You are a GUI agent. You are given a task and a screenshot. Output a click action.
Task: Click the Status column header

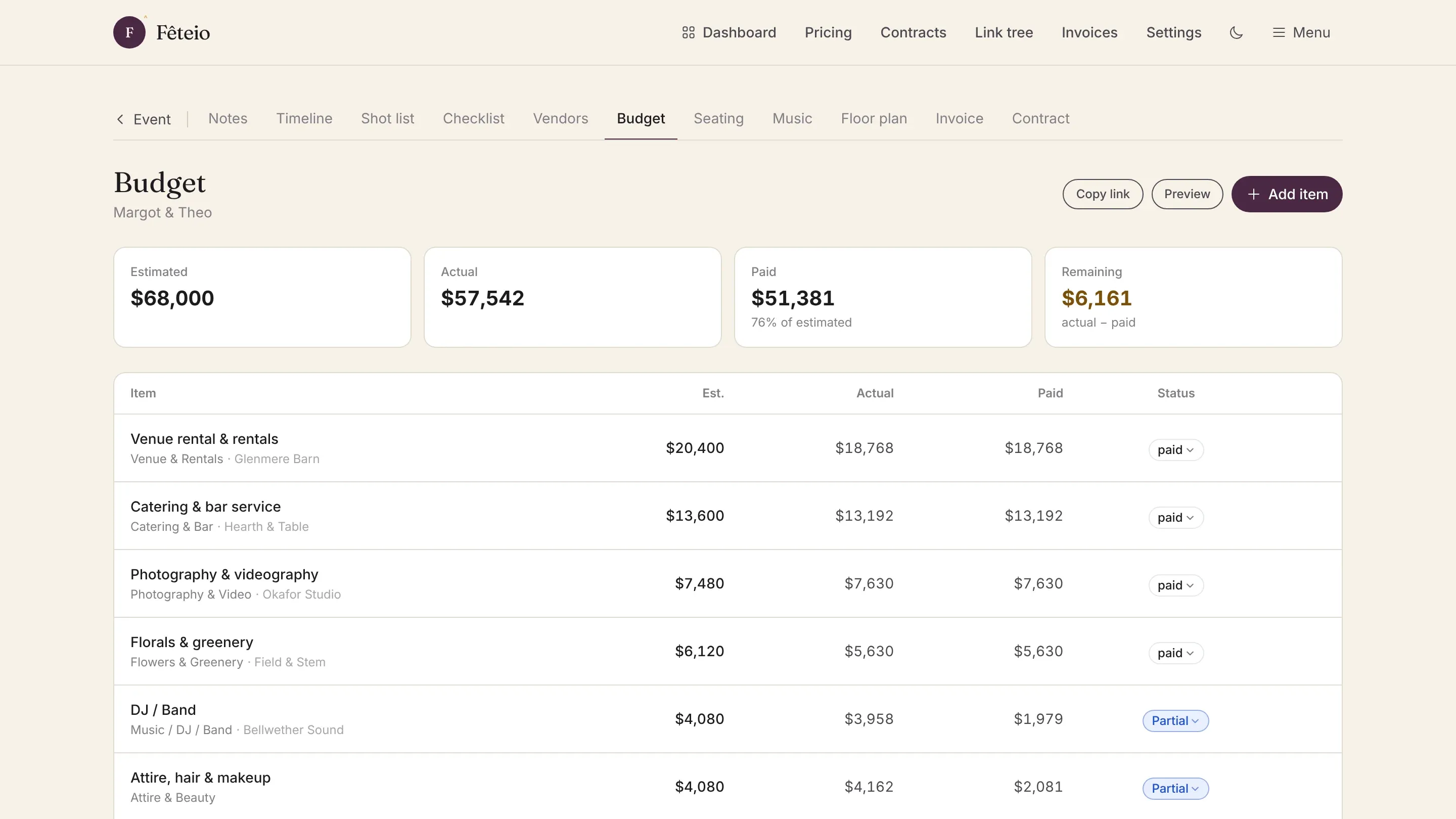click(x=1175, y=393)
